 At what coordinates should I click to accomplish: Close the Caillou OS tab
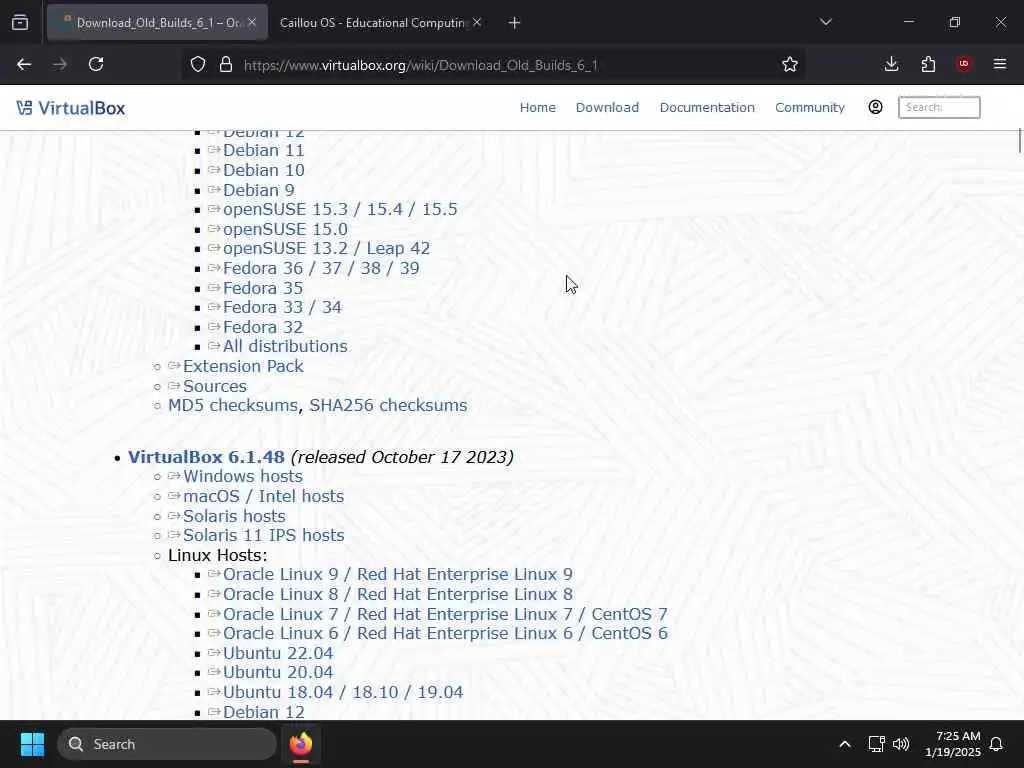477,22
